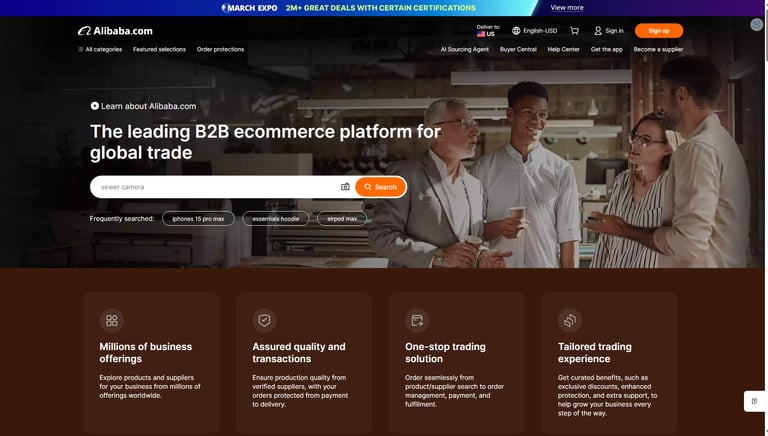Open the All categories menu
Image resolution: width=768 pixels, height=436 pixels.
(x=100, y=49)
